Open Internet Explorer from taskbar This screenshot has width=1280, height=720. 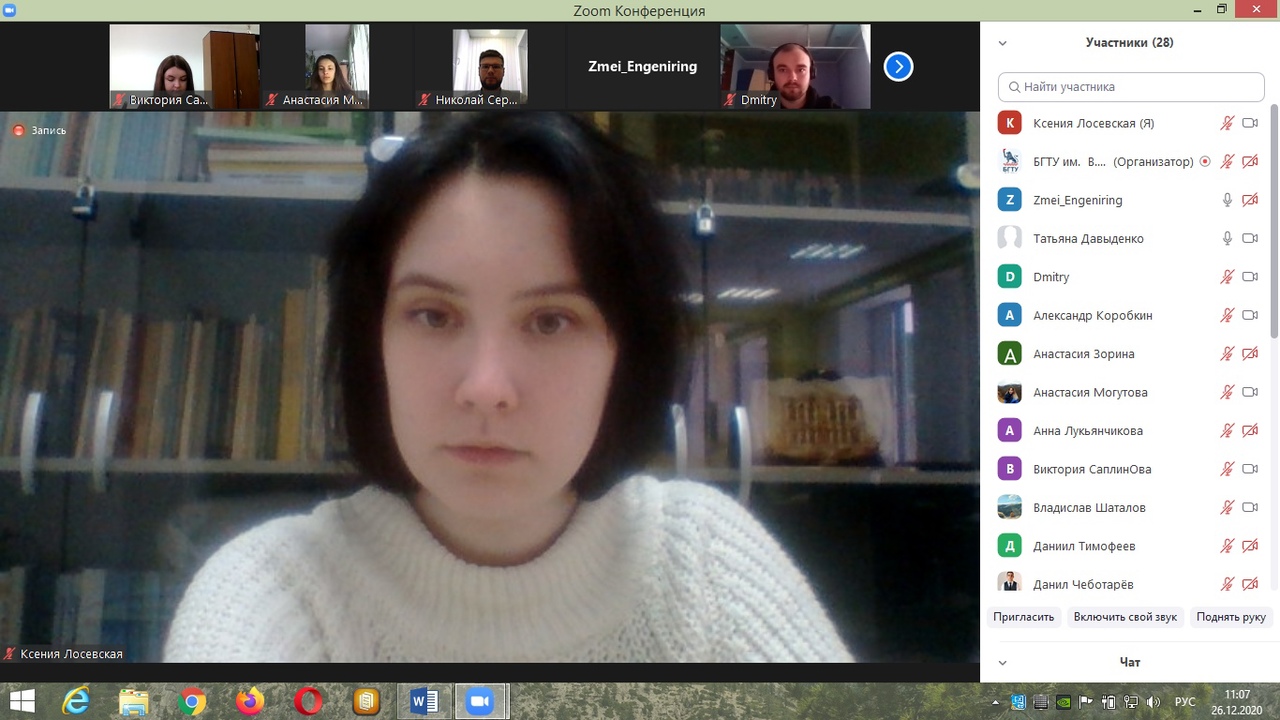point(75,702)
